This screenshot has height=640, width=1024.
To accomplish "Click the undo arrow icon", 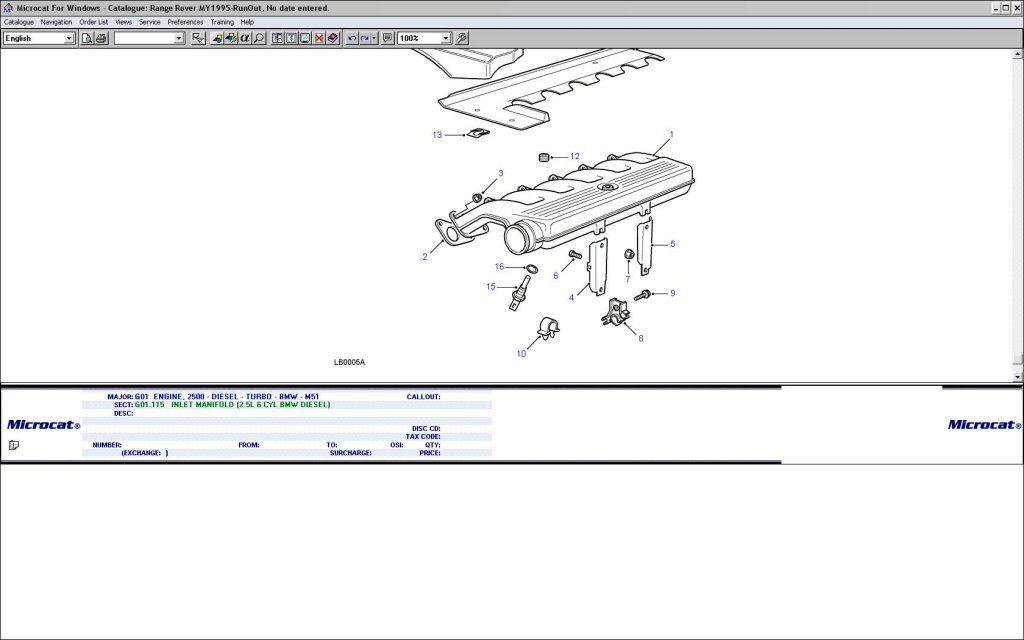I will coord(352,39).
